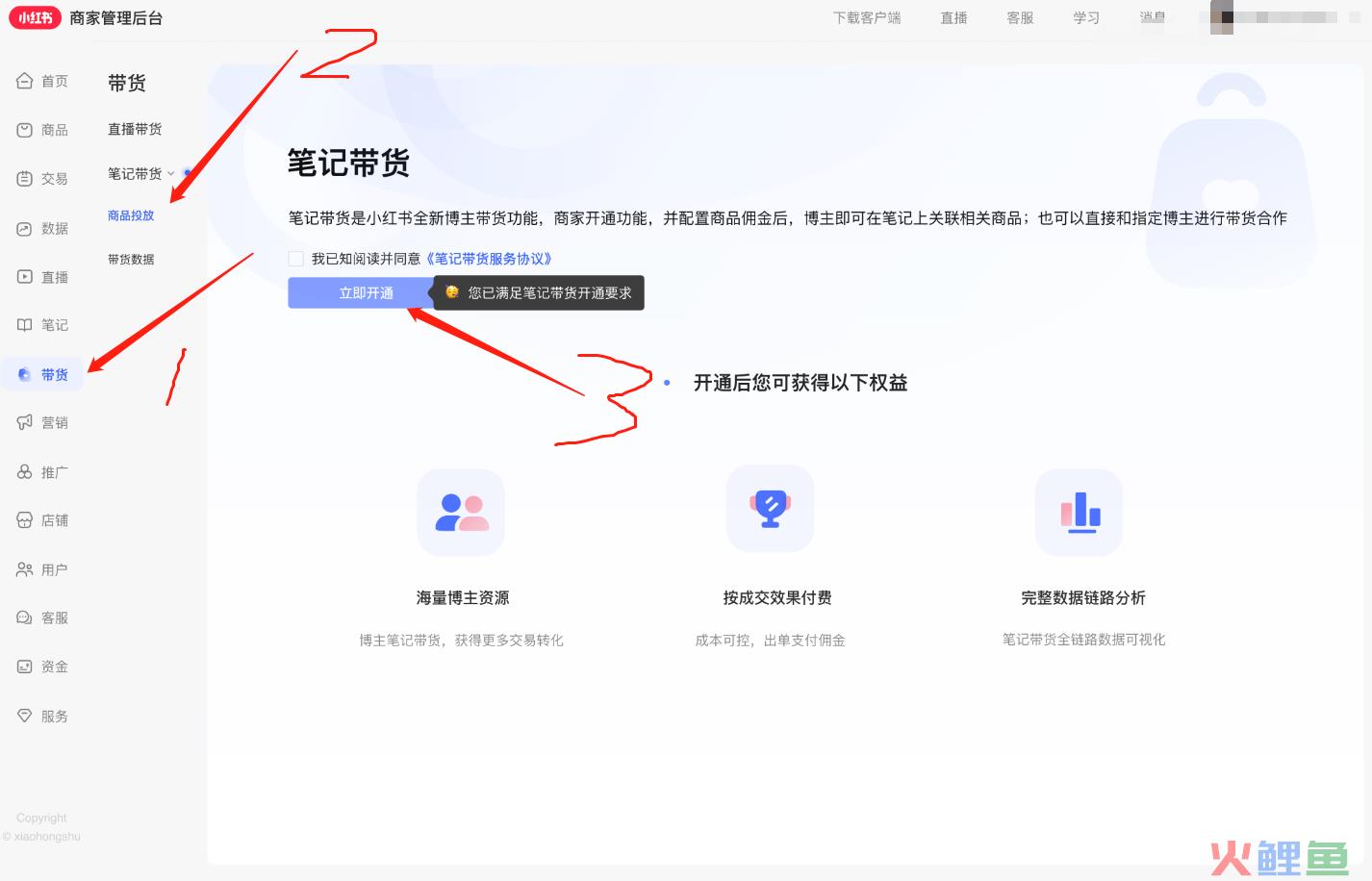1372x881 pixels.
Task: Open the 店铺 shop icon
Action: [25, 520]
